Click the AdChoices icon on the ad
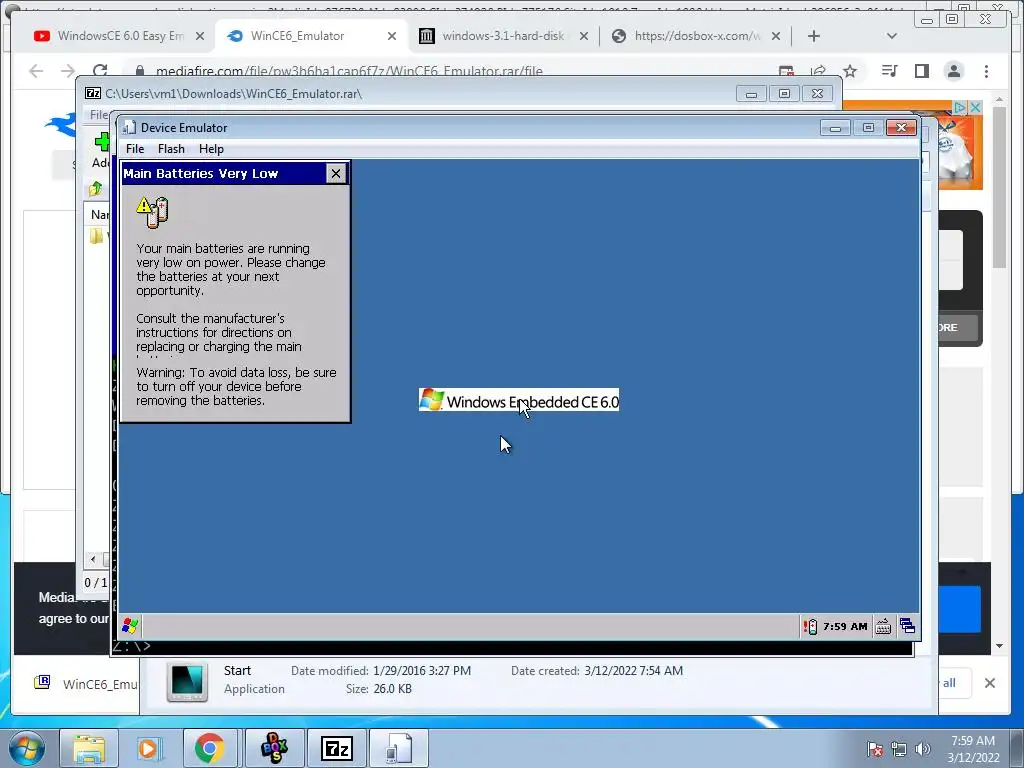The image size is (1024, 768). point(960,107)
